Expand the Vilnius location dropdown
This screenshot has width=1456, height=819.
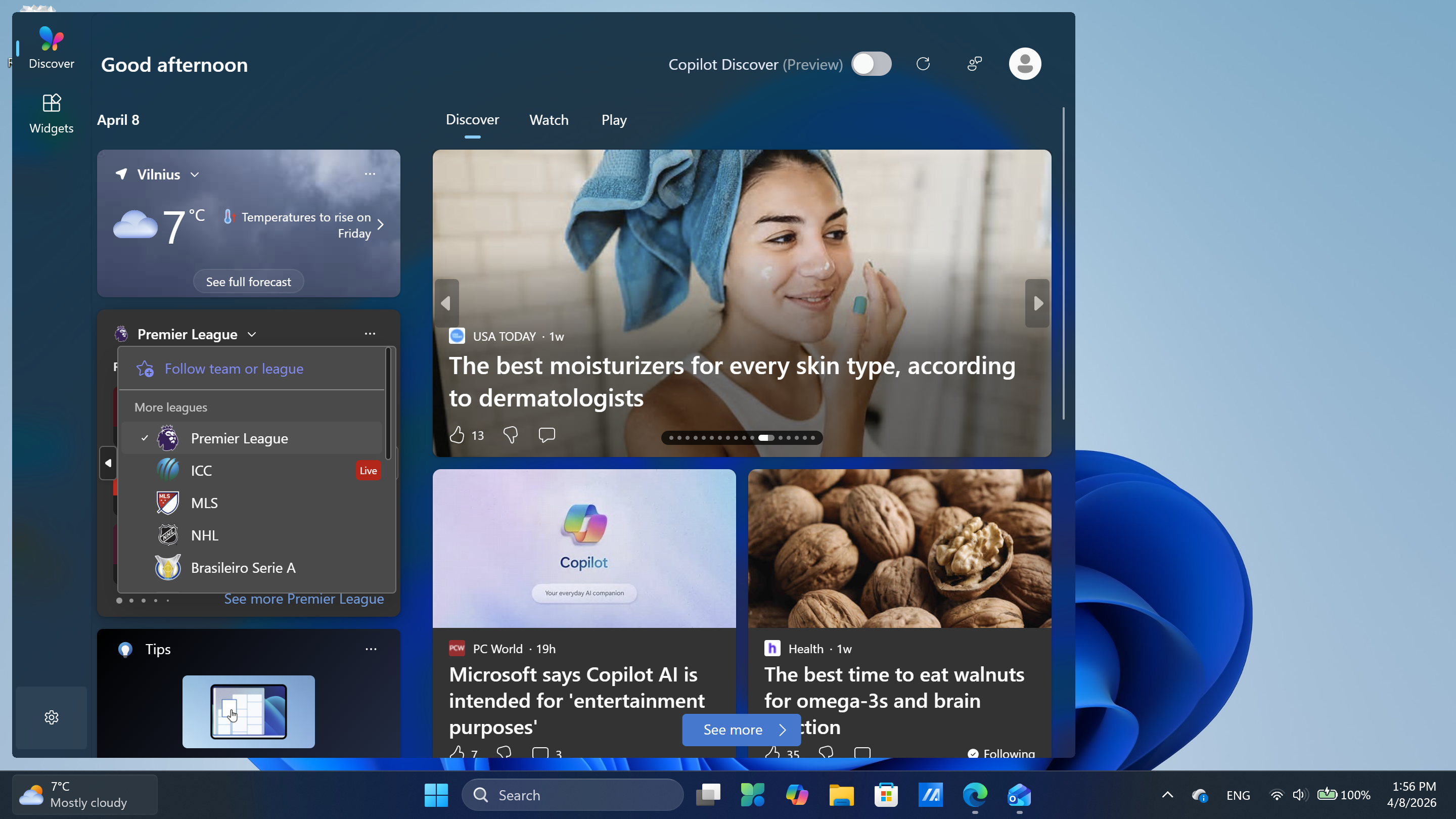(195, 174)
